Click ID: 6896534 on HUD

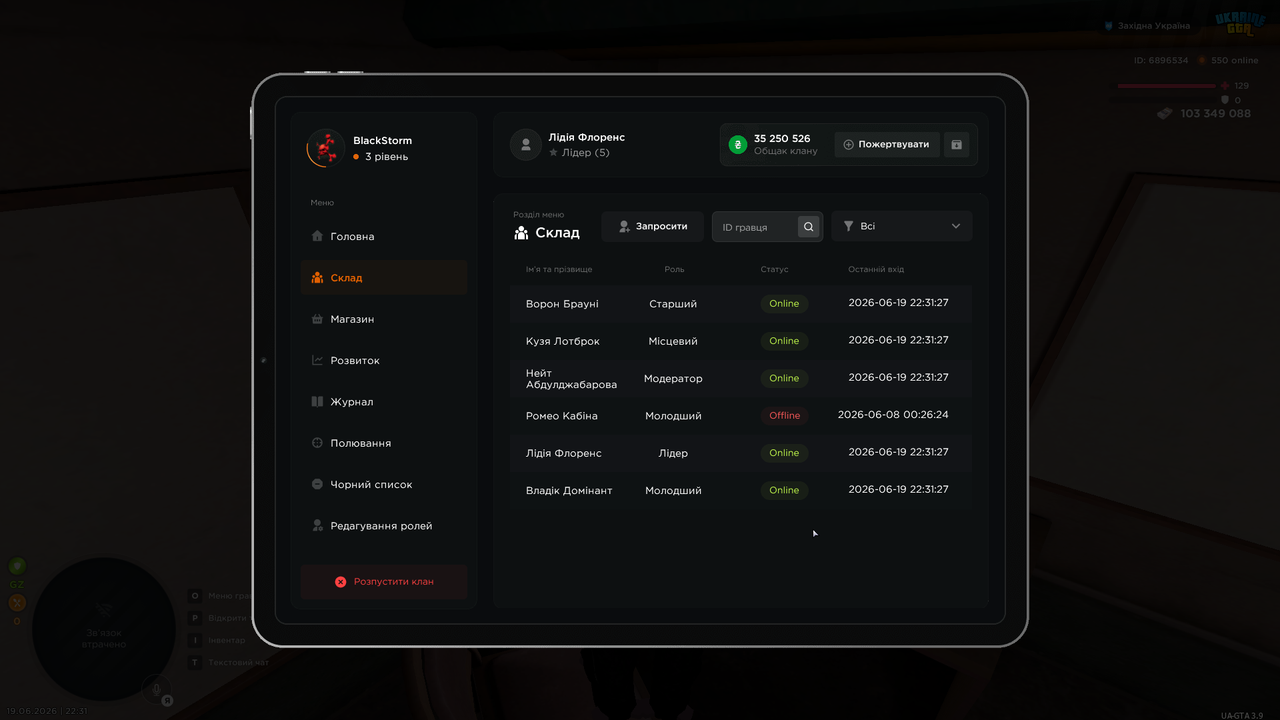1161,60
